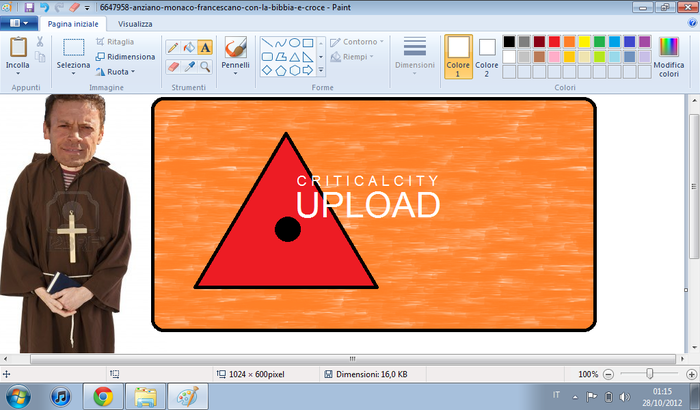
Task: Switch to Pagina iniziale tab
Action: (x=73, y=24)
